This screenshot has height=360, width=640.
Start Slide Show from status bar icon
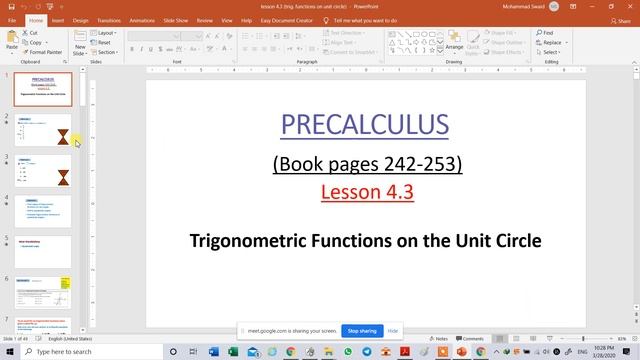tap(550, 339)
